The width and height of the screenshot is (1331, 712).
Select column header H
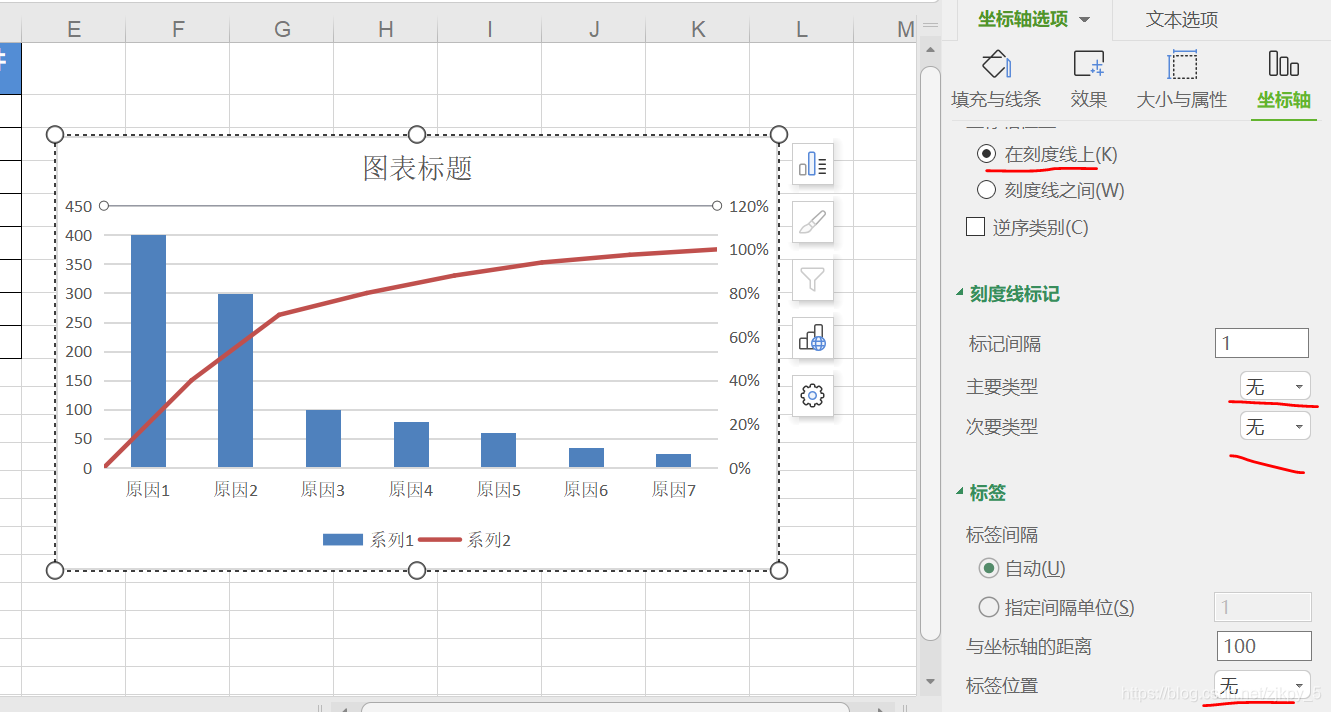pos(386,29)
